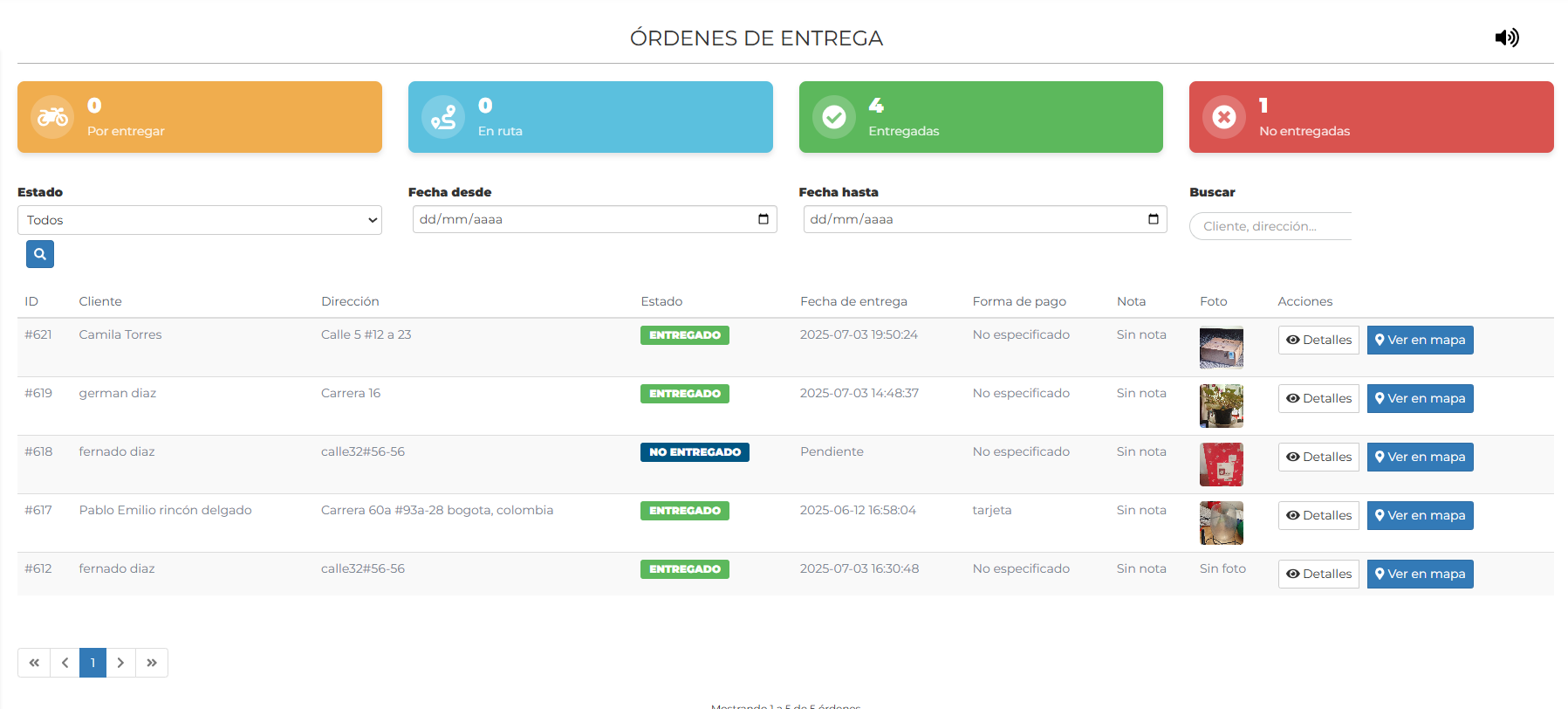The image size is (1568, 709).
Task: Click Ver en mapa for order #621
Action: pyautogui.click(x=1421, y=340)
